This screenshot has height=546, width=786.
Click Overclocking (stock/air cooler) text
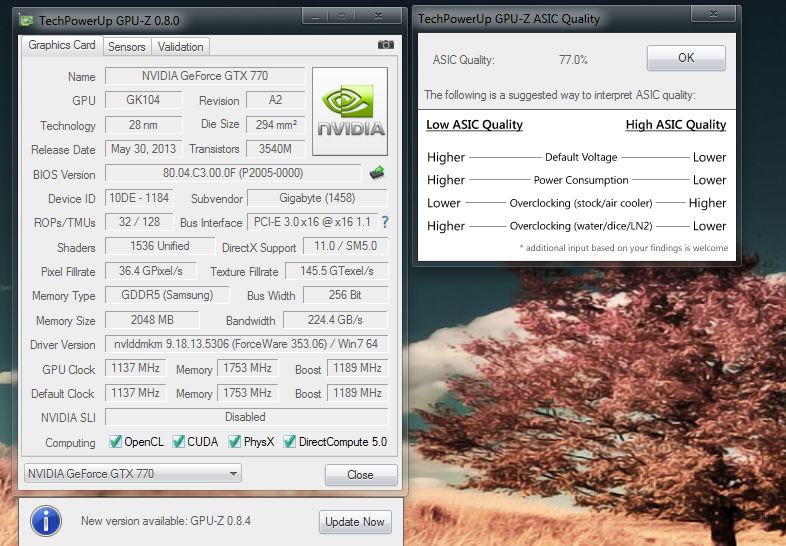pos(581,203)
